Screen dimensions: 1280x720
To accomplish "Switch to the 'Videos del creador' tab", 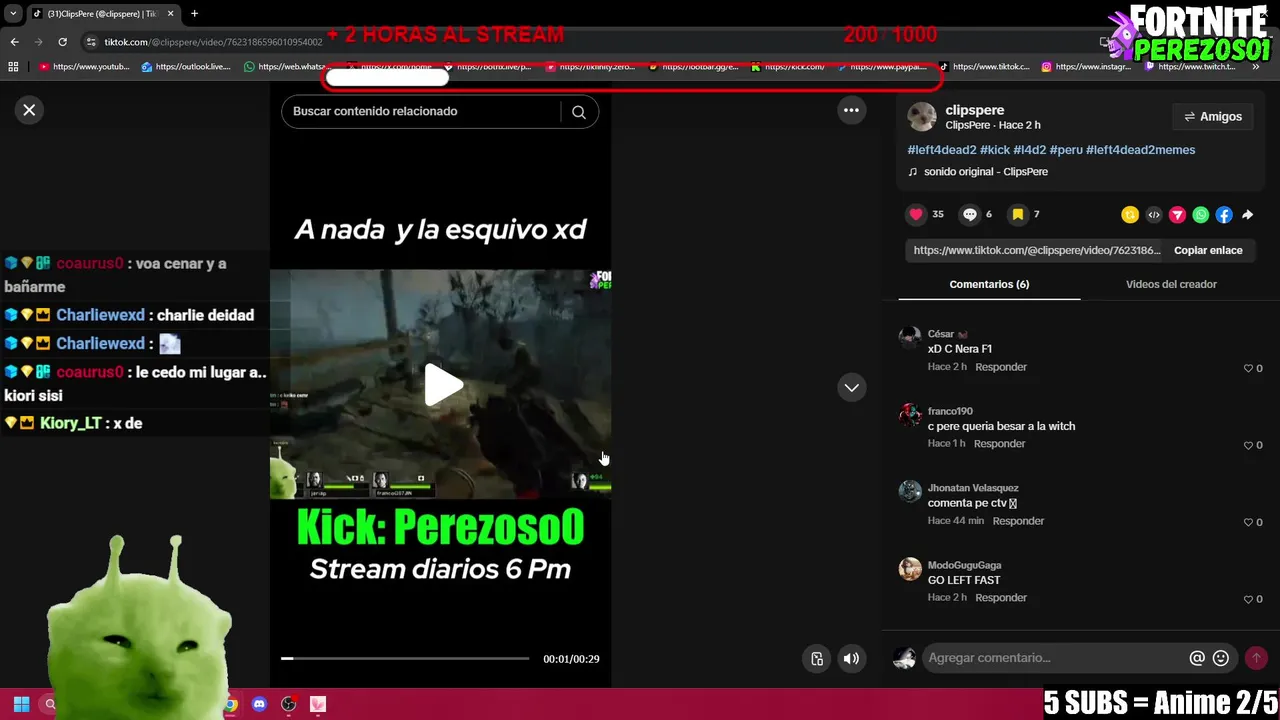I will coord(1171,284).
